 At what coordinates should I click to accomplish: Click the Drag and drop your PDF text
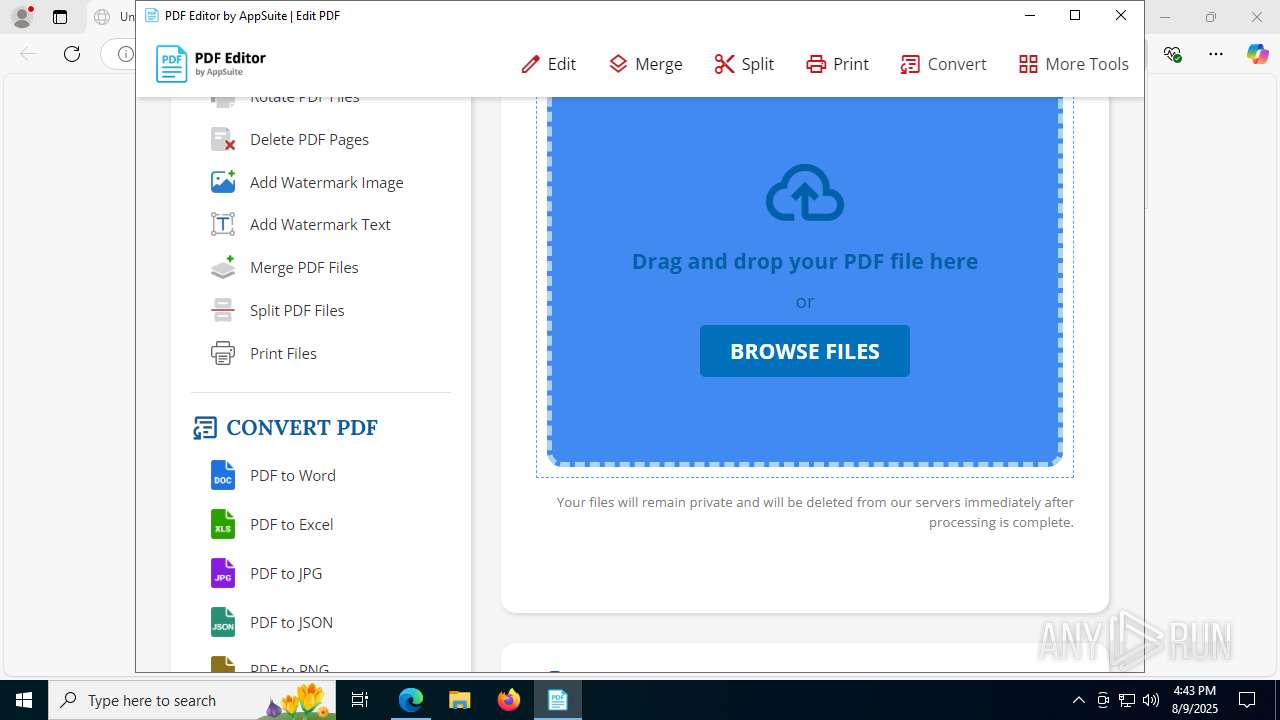pos(805,261)
